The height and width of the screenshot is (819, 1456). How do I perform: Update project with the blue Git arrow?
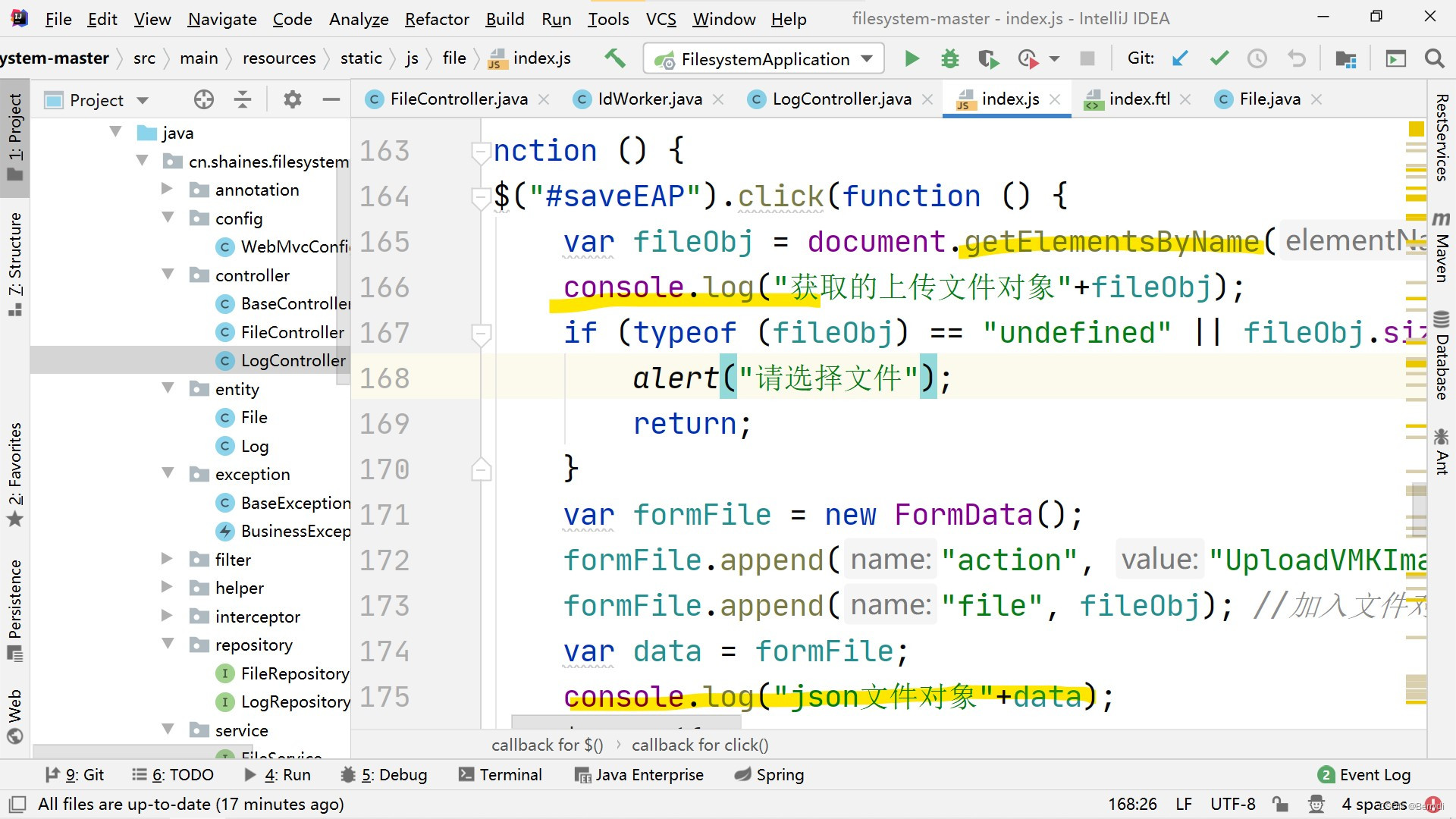[1178, 58]
